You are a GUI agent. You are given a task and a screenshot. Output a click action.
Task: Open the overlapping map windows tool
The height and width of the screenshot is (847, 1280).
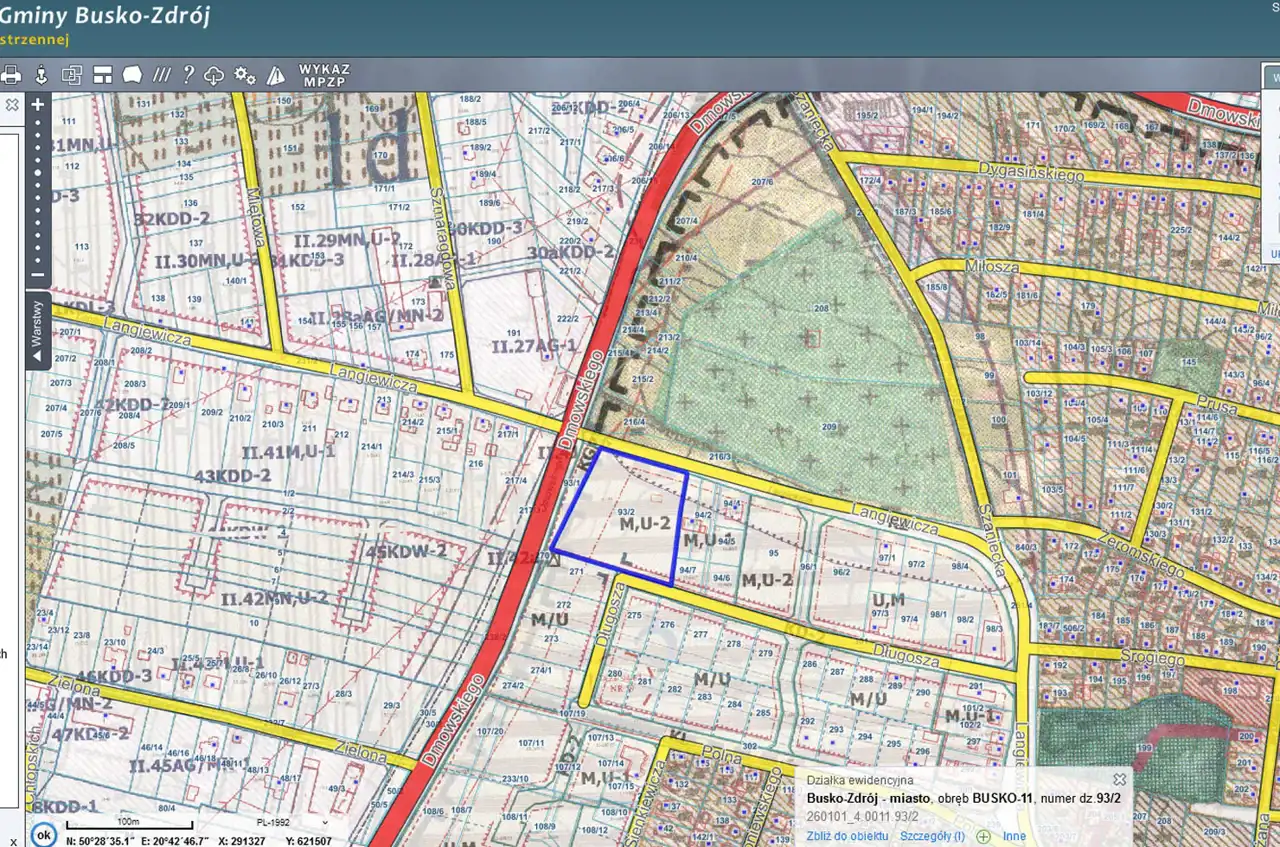(x=72, y=75)
